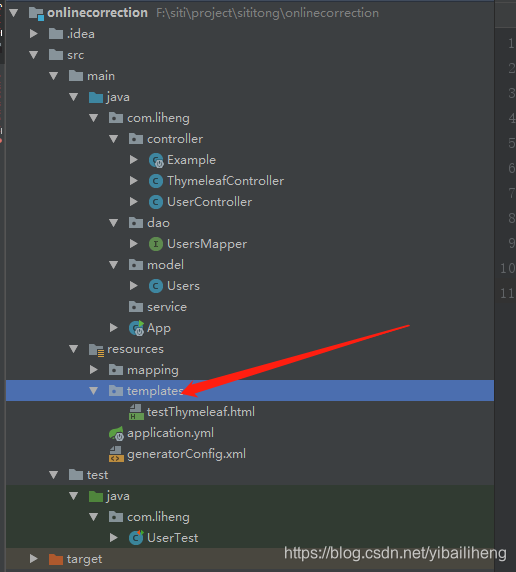The width and height of the screenshot is (516, 572).
Task: Click editor gutter line number 10
Action: 508,268
